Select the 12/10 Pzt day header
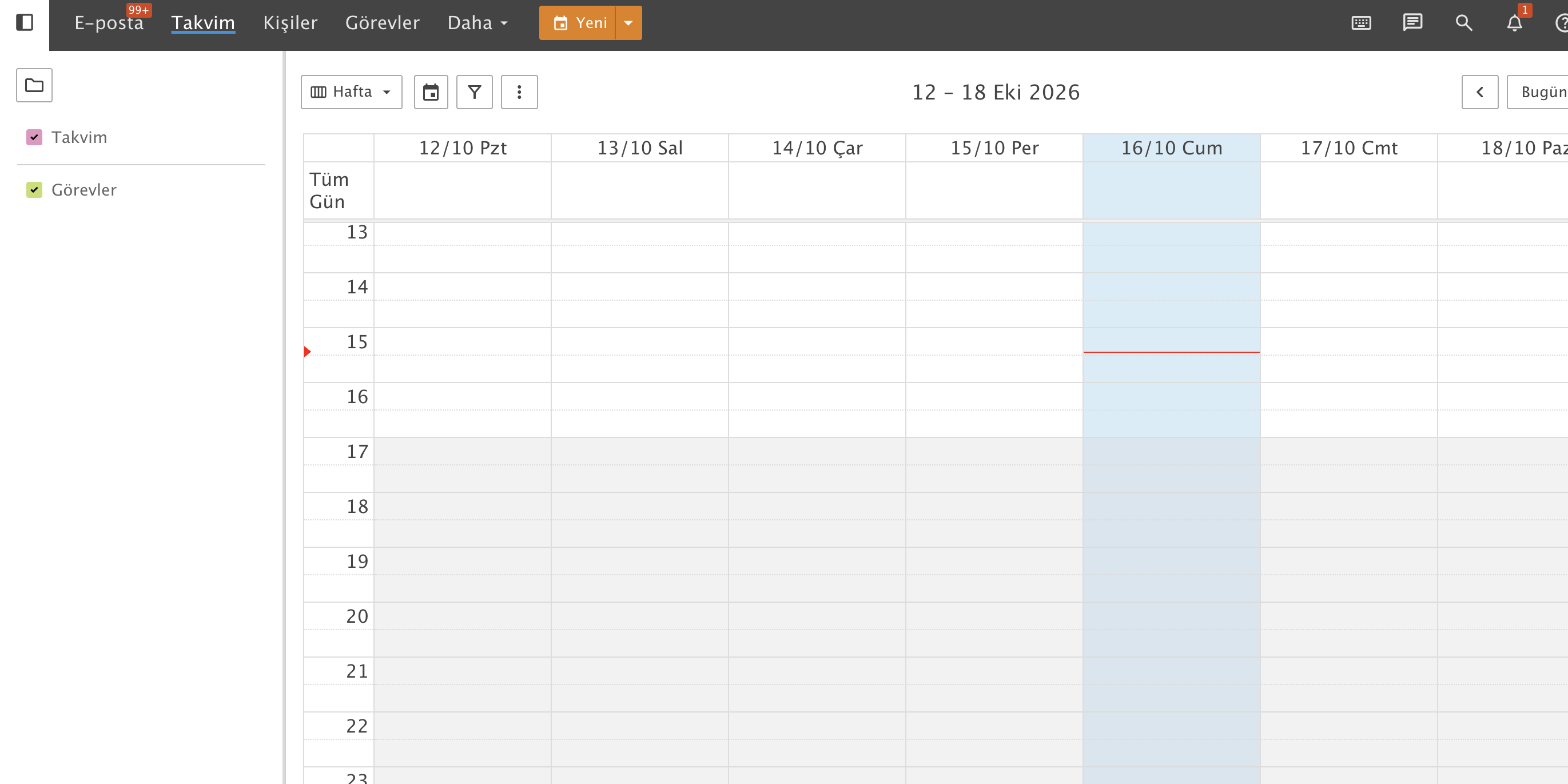Screen dimensions: 1568x784 pyautogui.click(x=463, y=148)
